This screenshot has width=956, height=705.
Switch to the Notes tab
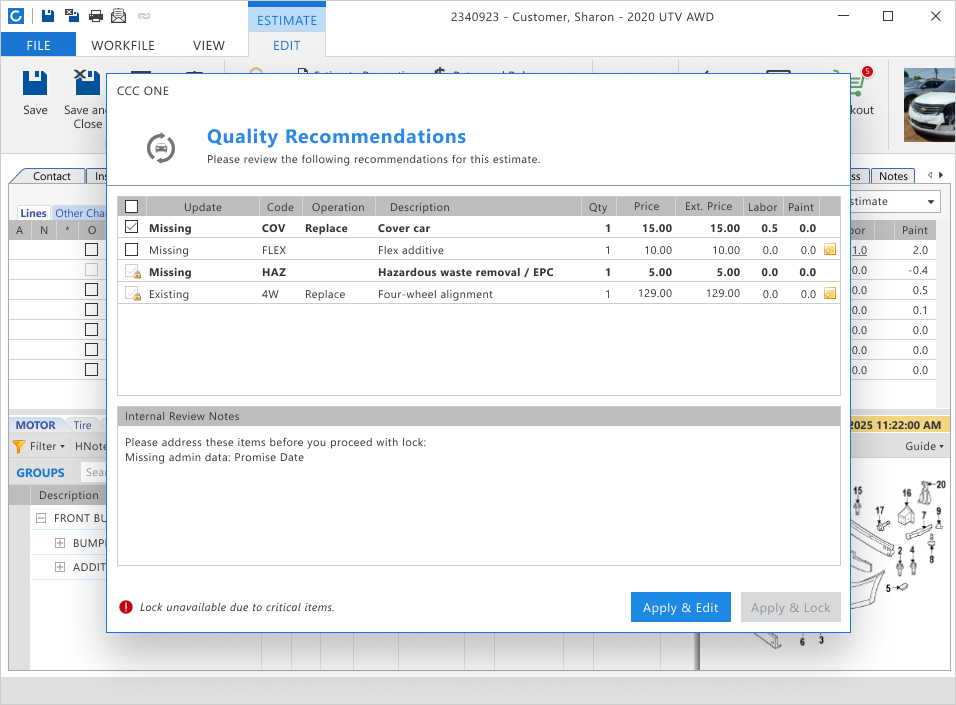893,176
